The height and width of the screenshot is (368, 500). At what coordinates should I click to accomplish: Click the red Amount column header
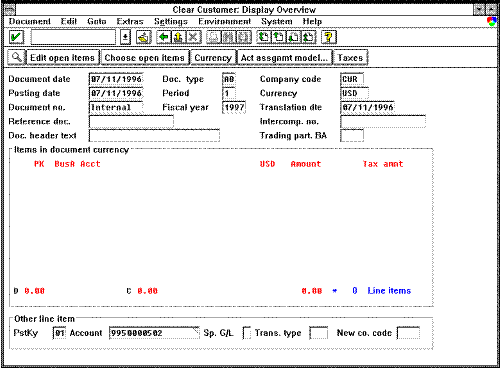pos(306,164)
